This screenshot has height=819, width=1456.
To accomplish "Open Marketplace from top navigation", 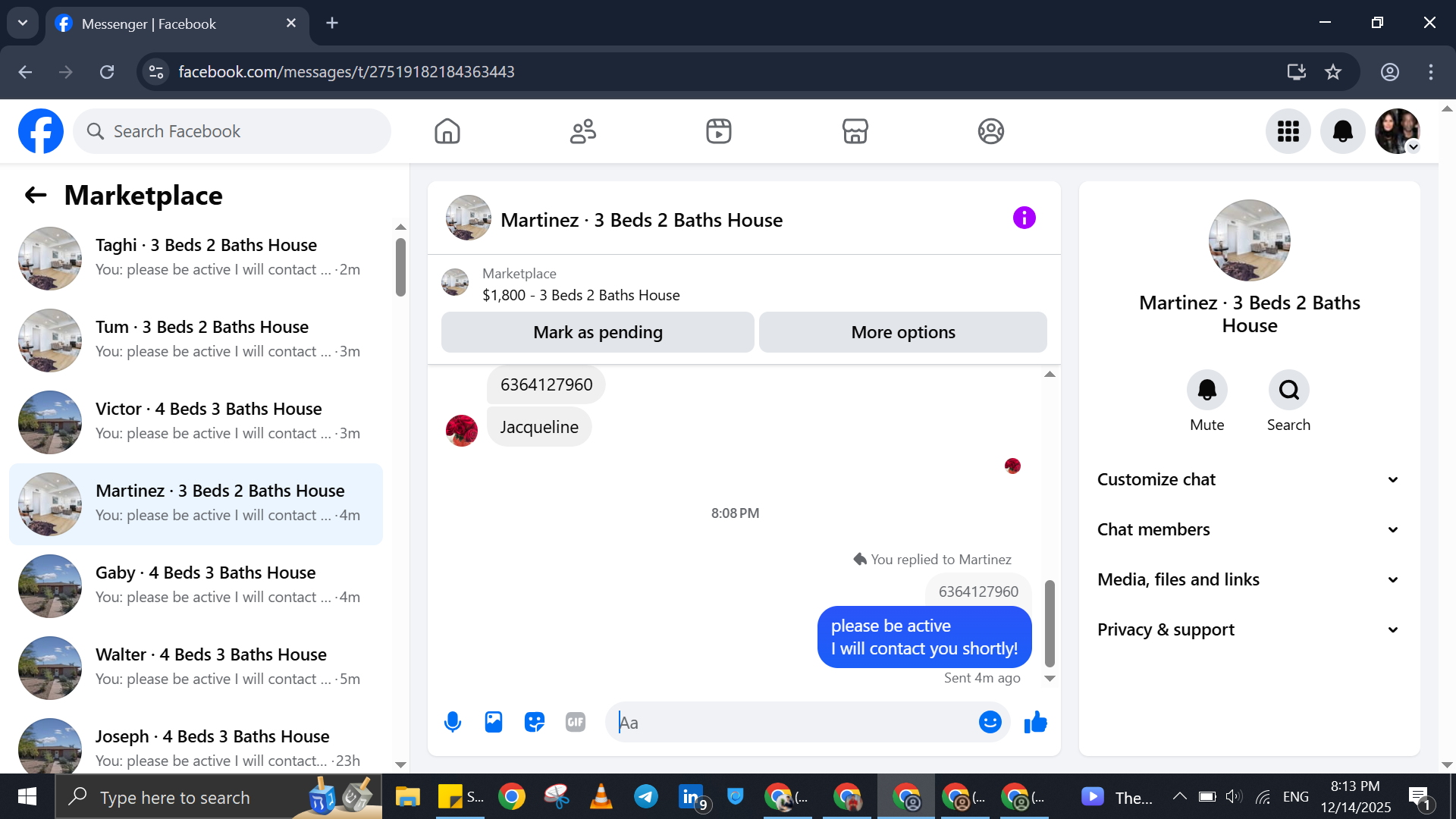I will 855,131.
